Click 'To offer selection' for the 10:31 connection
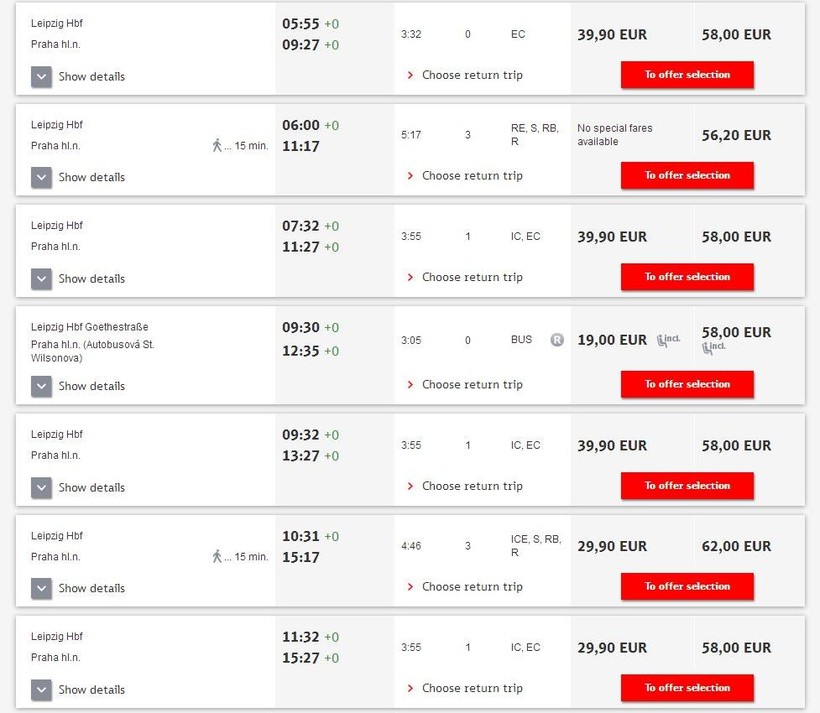The width and height of the screenshot is (820, 713). 687,587
